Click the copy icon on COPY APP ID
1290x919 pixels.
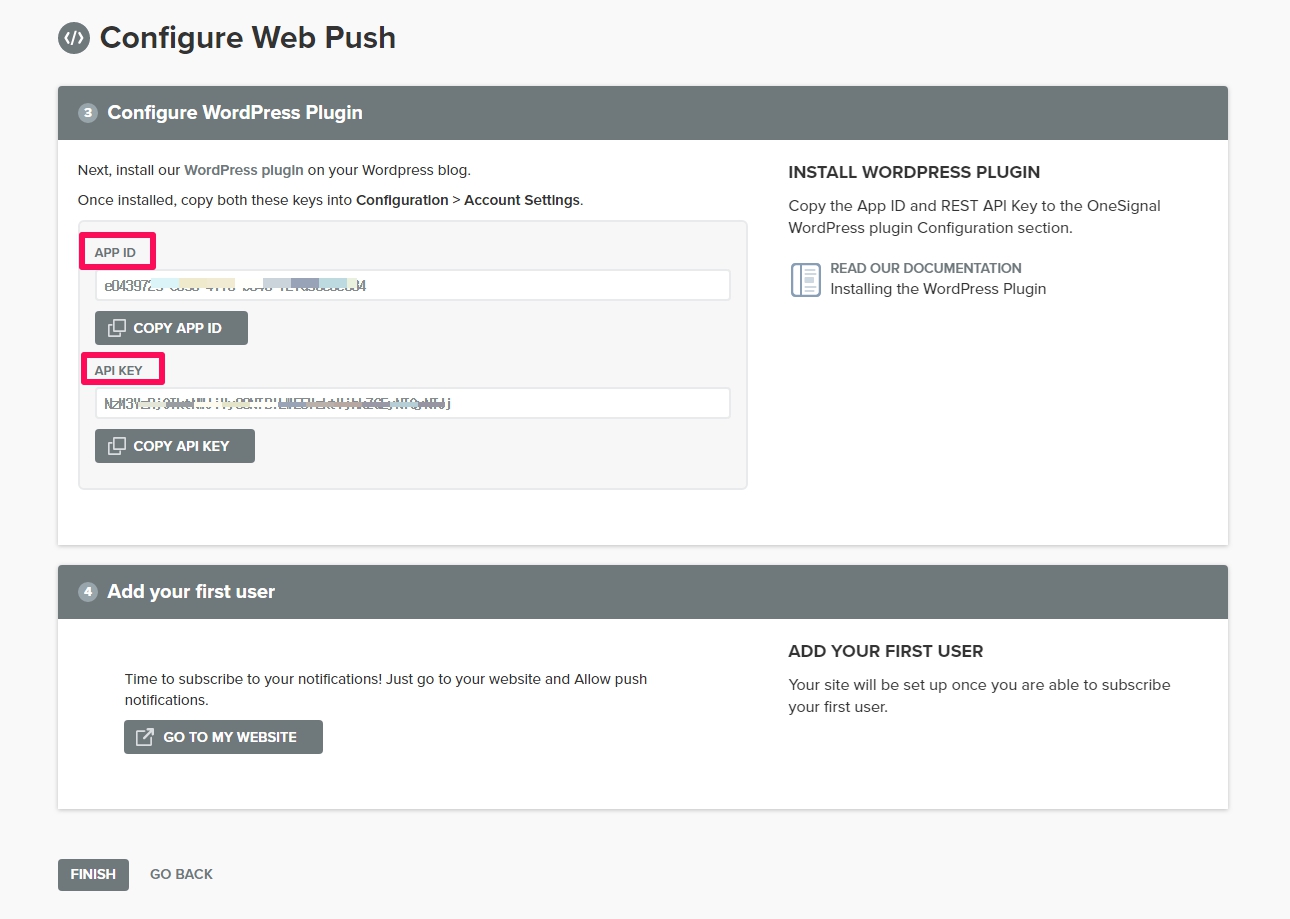click(x=117, y=328)
